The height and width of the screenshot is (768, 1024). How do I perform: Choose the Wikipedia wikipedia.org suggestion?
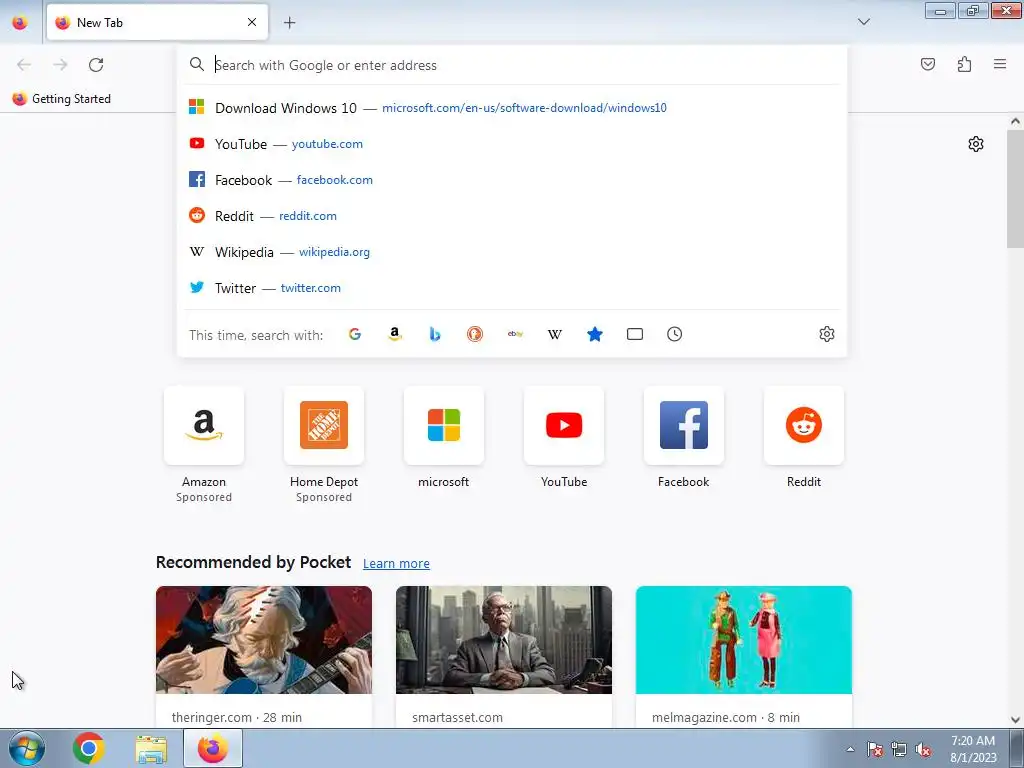click(512, 251)
